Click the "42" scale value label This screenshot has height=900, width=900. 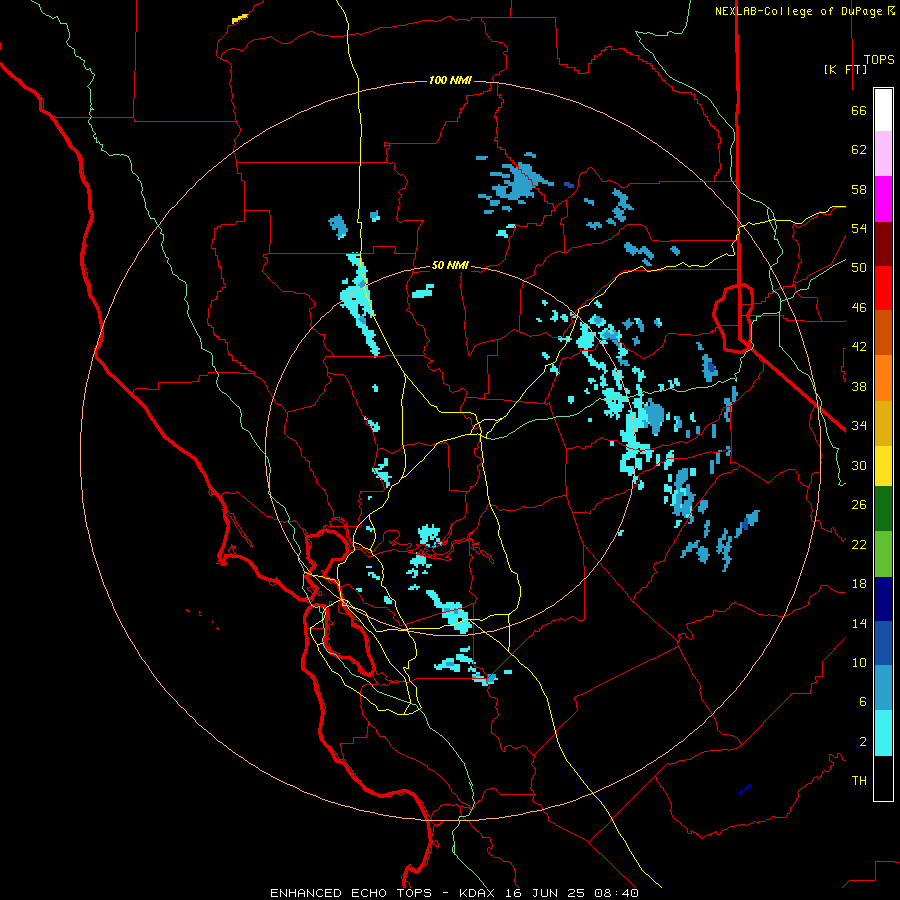859,347
